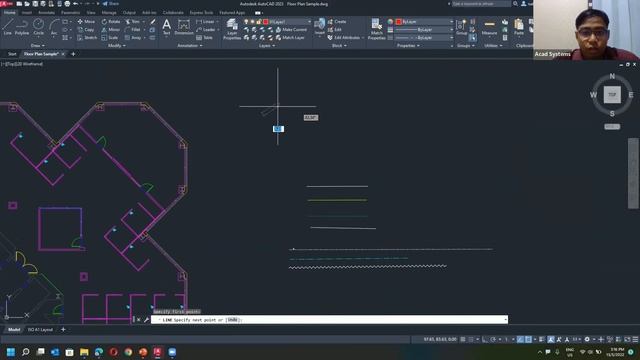This screenshot has width=640, height=360.
Task: Insert a Table
Action: click(x=204, y=38)
